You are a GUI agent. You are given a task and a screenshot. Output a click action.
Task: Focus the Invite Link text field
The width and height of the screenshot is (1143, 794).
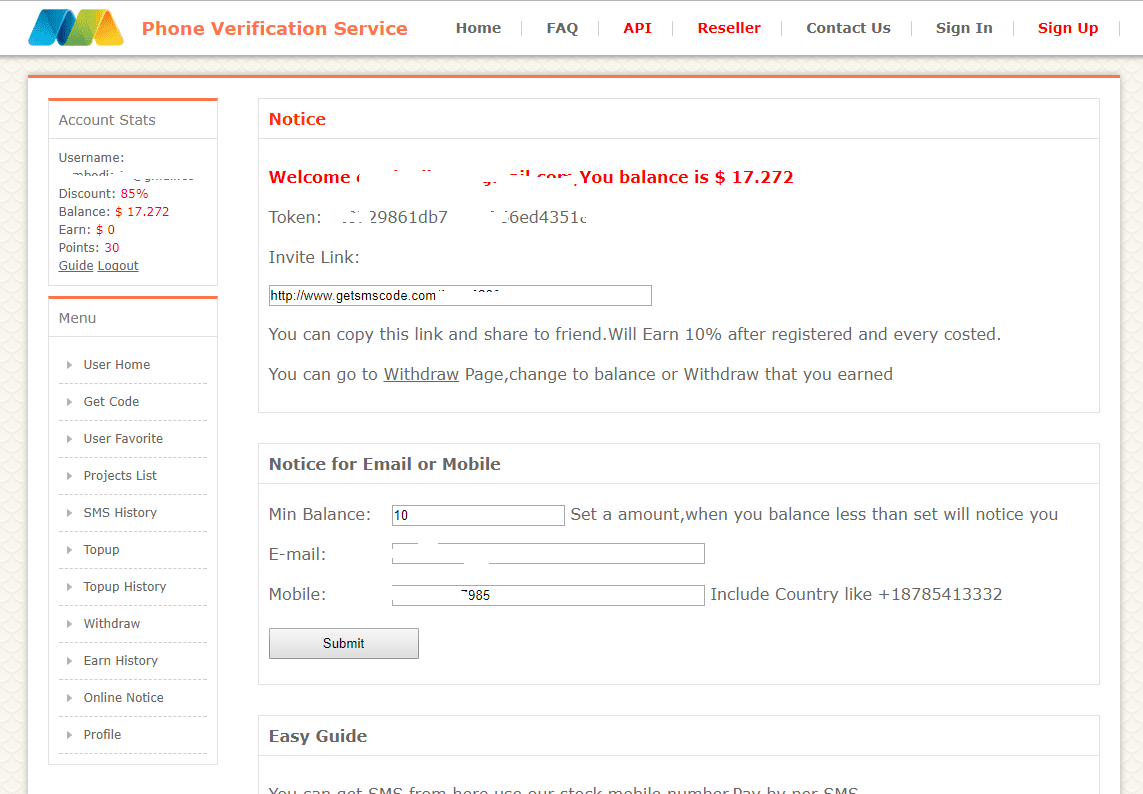click(460, 296)
